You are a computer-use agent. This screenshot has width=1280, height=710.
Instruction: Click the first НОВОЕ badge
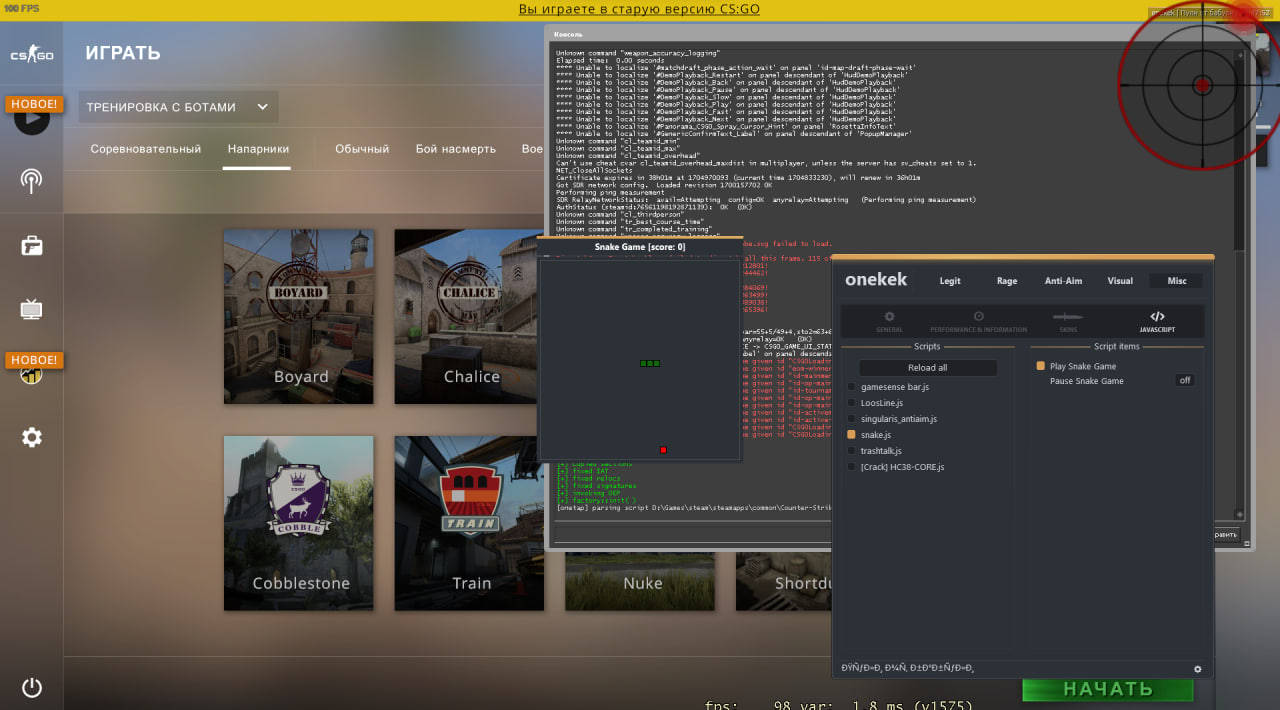point(35,104)
